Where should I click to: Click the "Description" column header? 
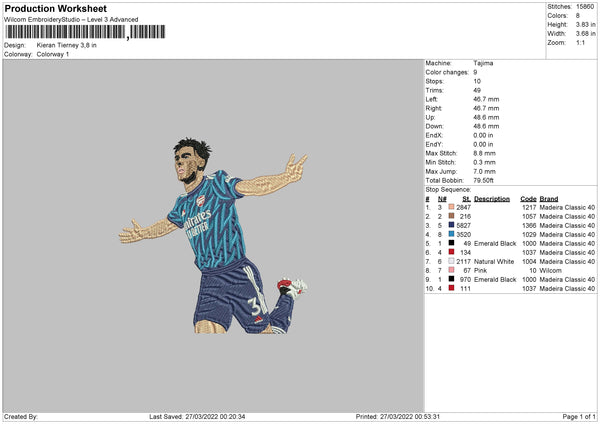492,199
